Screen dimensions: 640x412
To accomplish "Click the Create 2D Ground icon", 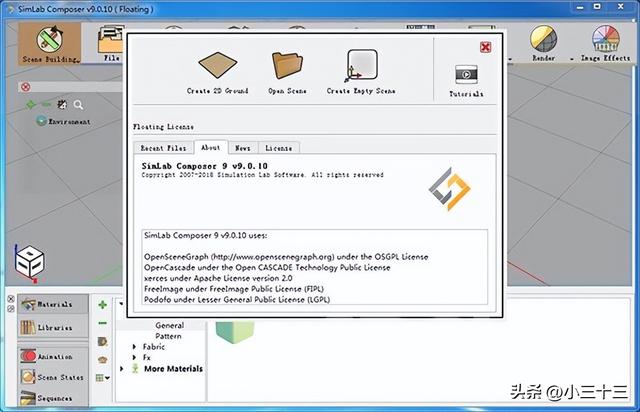I will click(218, 65).
